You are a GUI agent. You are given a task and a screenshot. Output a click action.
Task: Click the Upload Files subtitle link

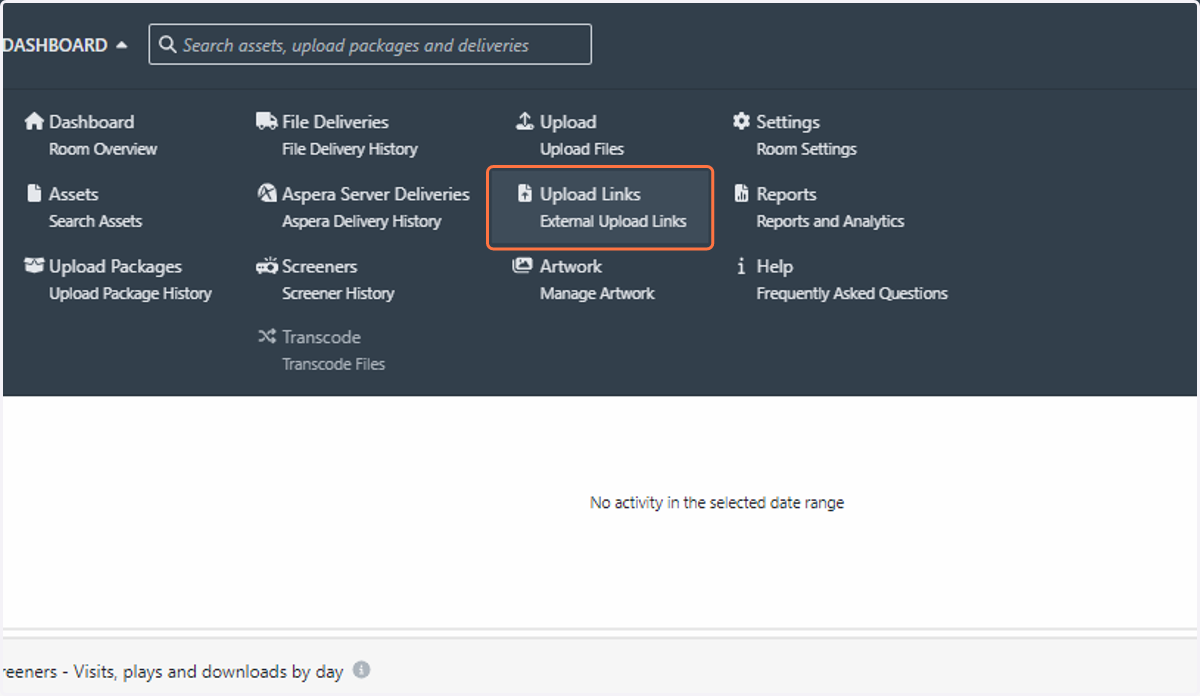(582, 149)
